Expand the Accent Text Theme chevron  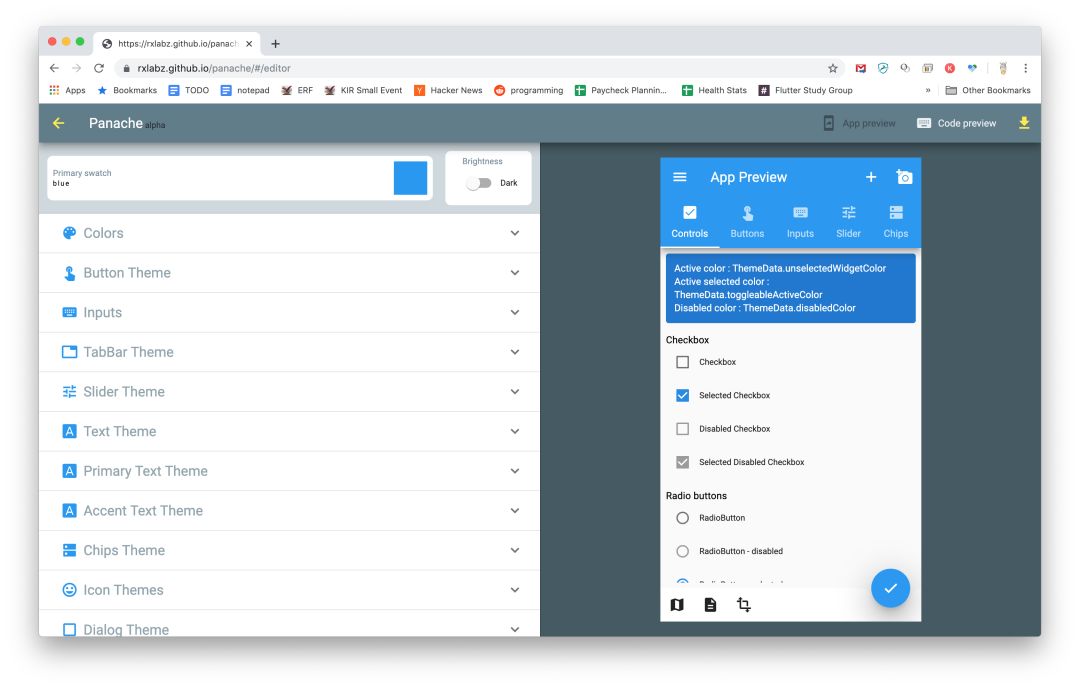[x=515, y=510]
